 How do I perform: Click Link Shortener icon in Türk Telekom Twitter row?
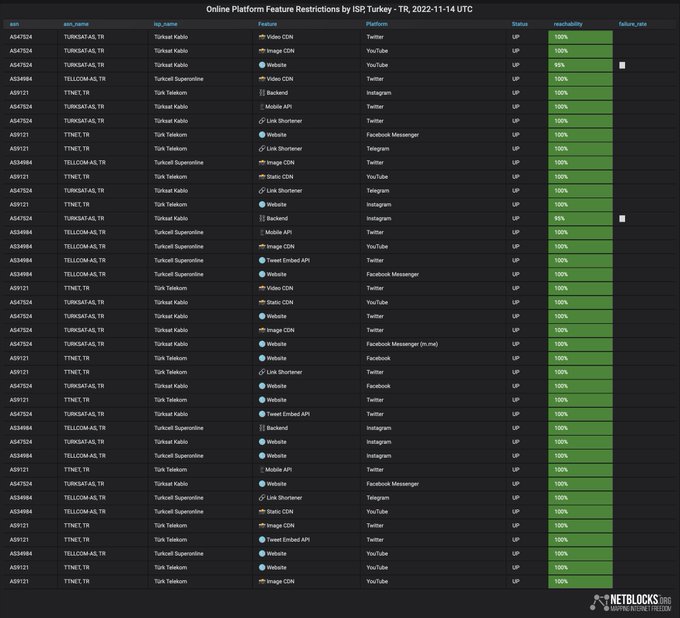coord(262,372)
